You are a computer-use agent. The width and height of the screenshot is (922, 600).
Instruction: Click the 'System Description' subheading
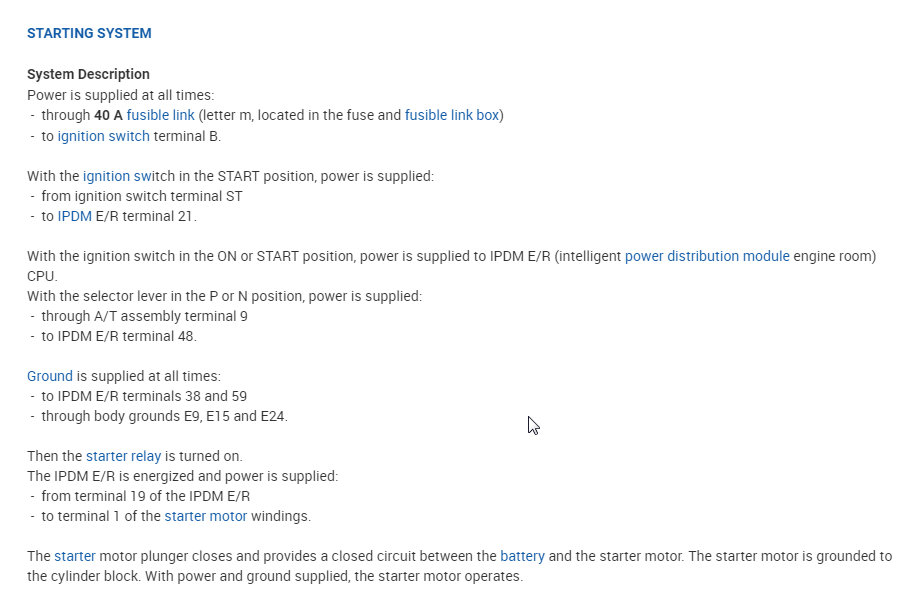[88, 74]
